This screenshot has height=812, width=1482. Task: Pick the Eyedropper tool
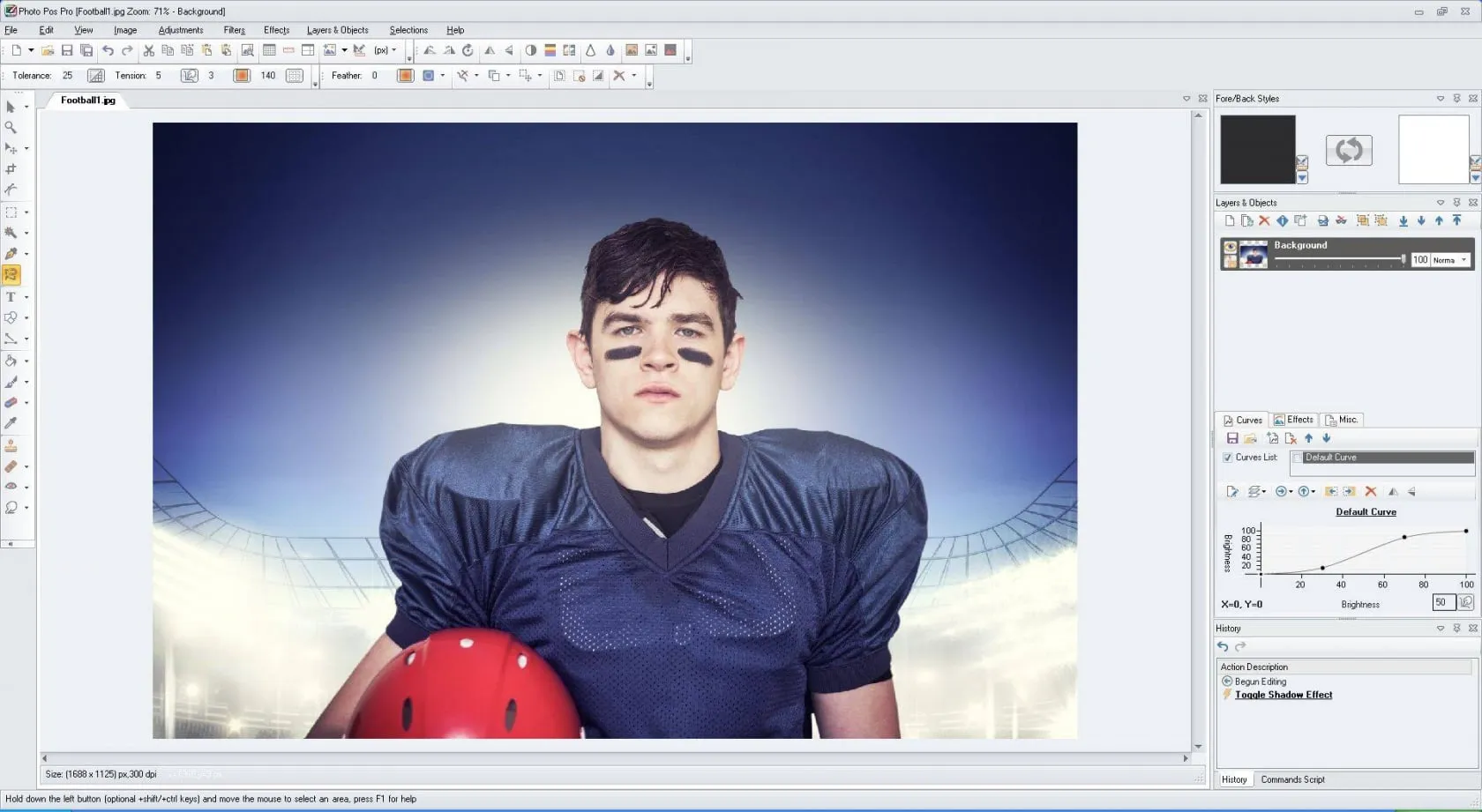click(11, 423)
